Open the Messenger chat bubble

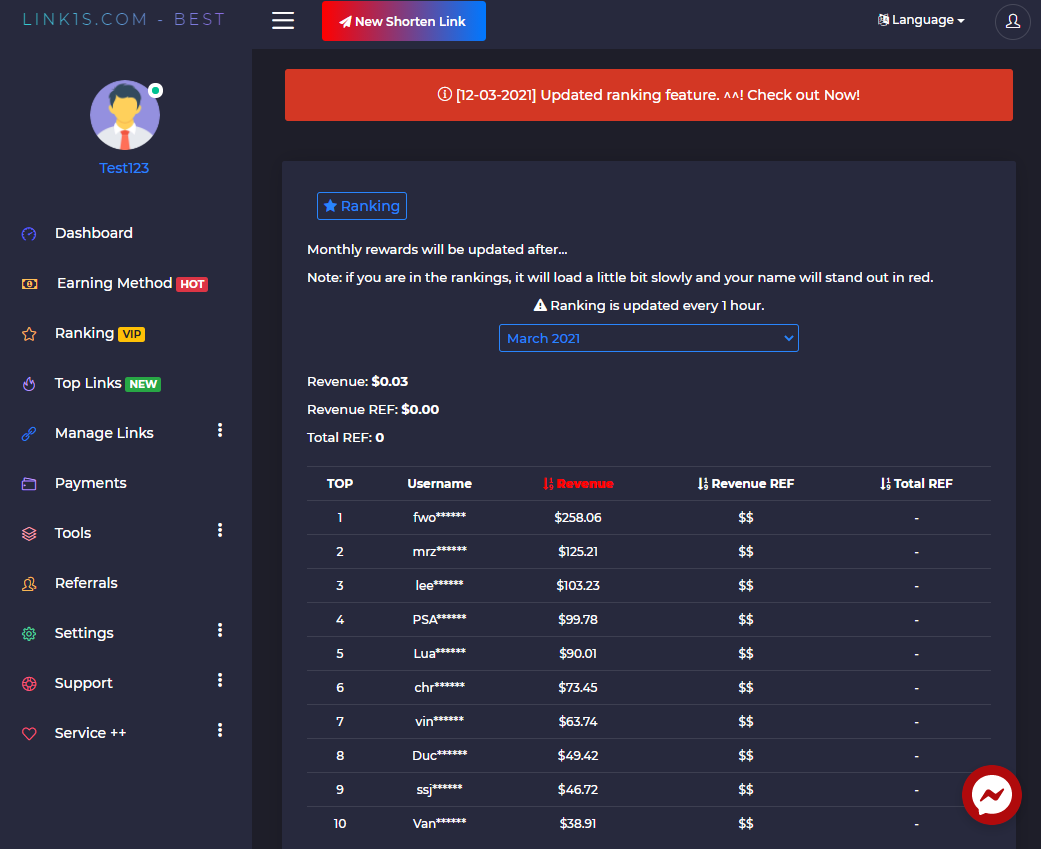click(992, 795)
